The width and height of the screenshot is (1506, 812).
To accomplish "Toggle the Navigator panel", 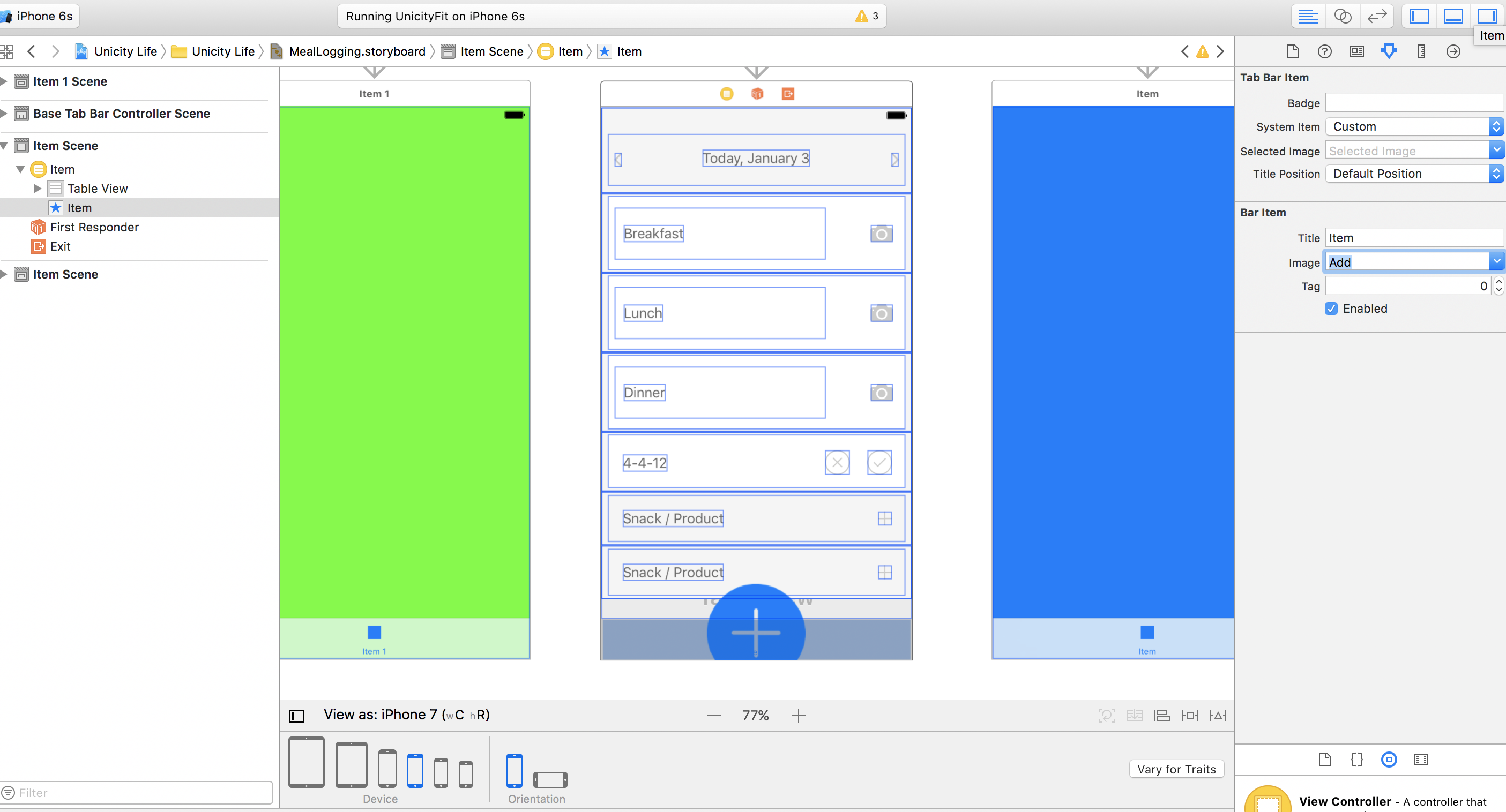I will point(1419,17).
